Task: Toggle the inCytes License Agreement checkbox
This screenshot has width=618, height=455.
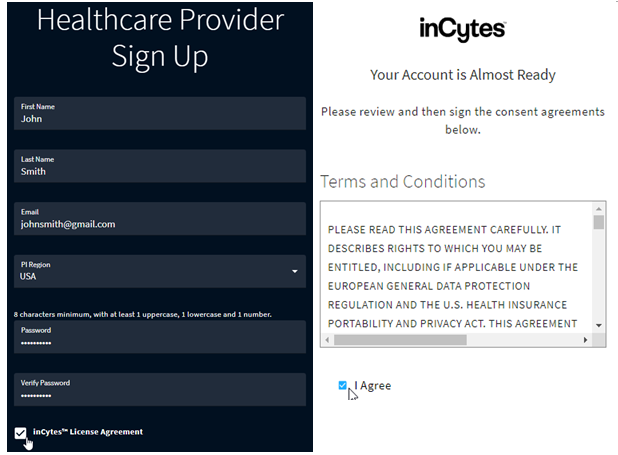Action: pyautogui.click(x=21, y=433)
